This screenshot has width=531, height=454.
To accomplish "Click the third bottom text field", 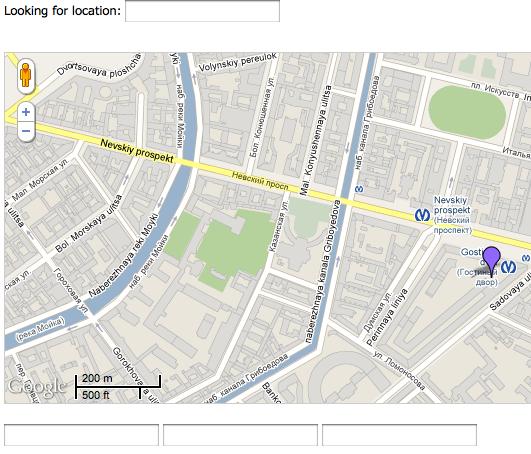I will 400,435.
